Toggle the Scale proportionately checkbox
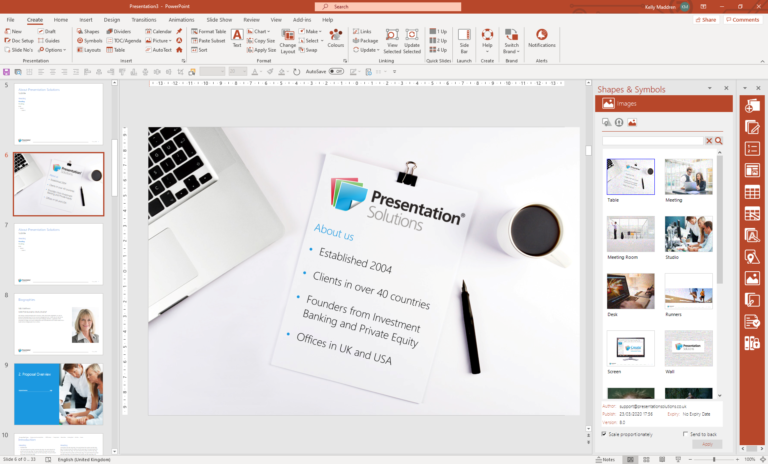Image resolution: width=768 pixels, height=464 pixels. click(604, 434)
